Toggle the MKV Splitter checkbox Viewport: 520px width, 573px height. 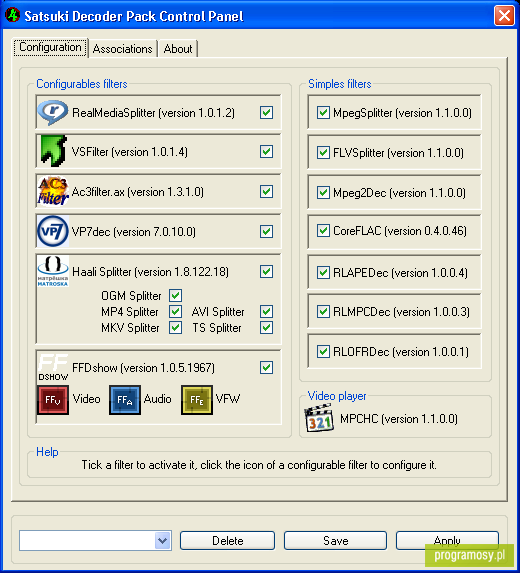[175, 327]
